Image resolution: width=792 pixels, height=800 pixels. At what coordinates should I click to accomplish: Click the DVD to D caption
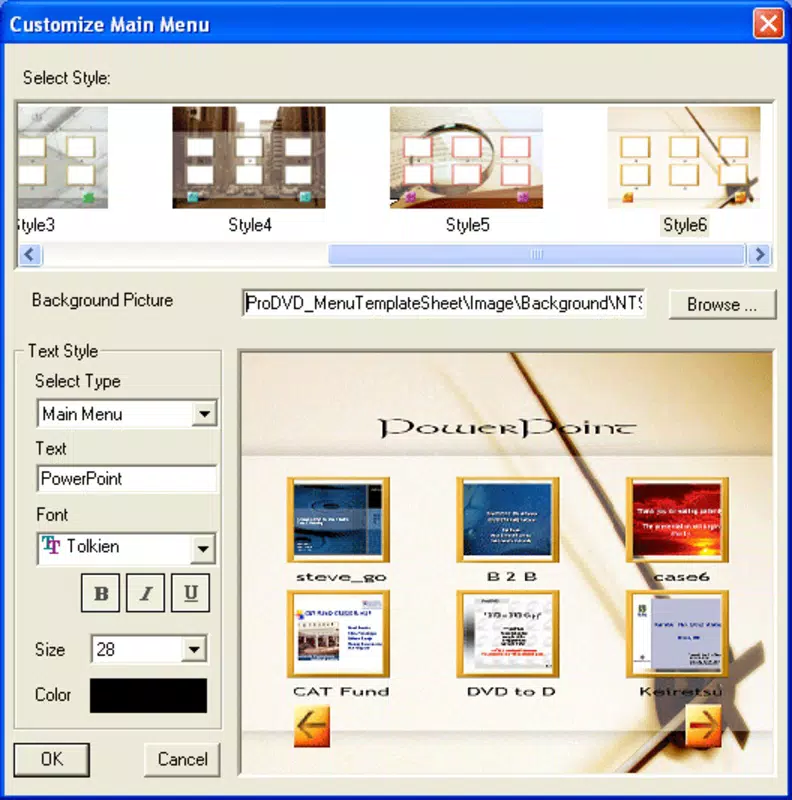(x=511, y=691)
